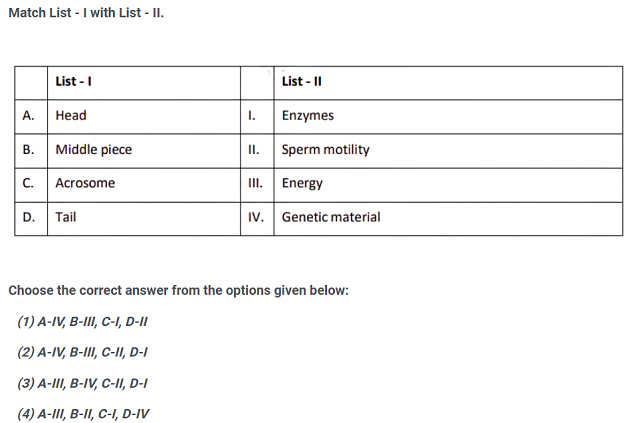Select the "Head" cell in the table
This screenshot has height=423, width=640.
point(71,116)
